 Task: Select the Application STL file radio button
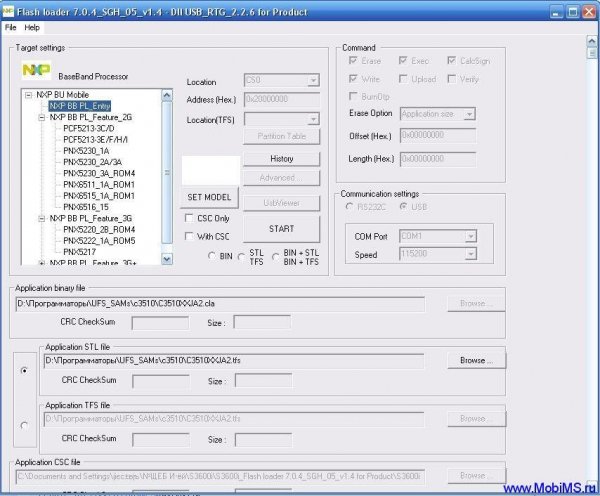tap(24, 370)
